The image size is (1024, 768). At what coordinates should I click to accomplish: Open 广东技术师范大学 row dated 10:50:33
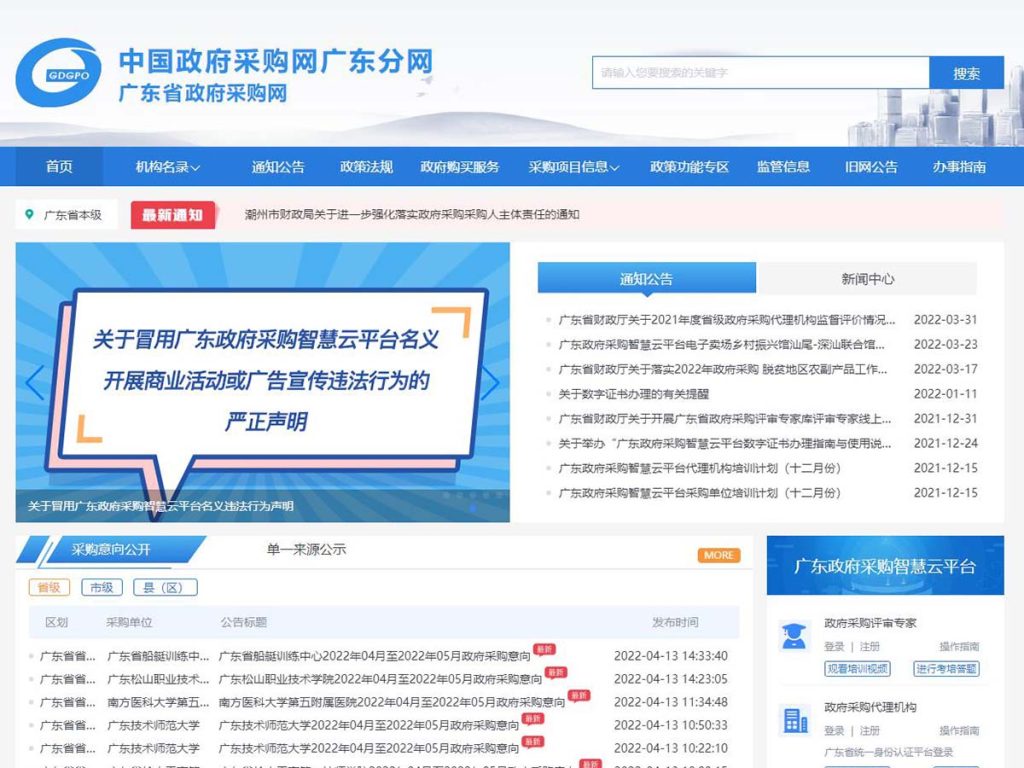coord(369,726)
